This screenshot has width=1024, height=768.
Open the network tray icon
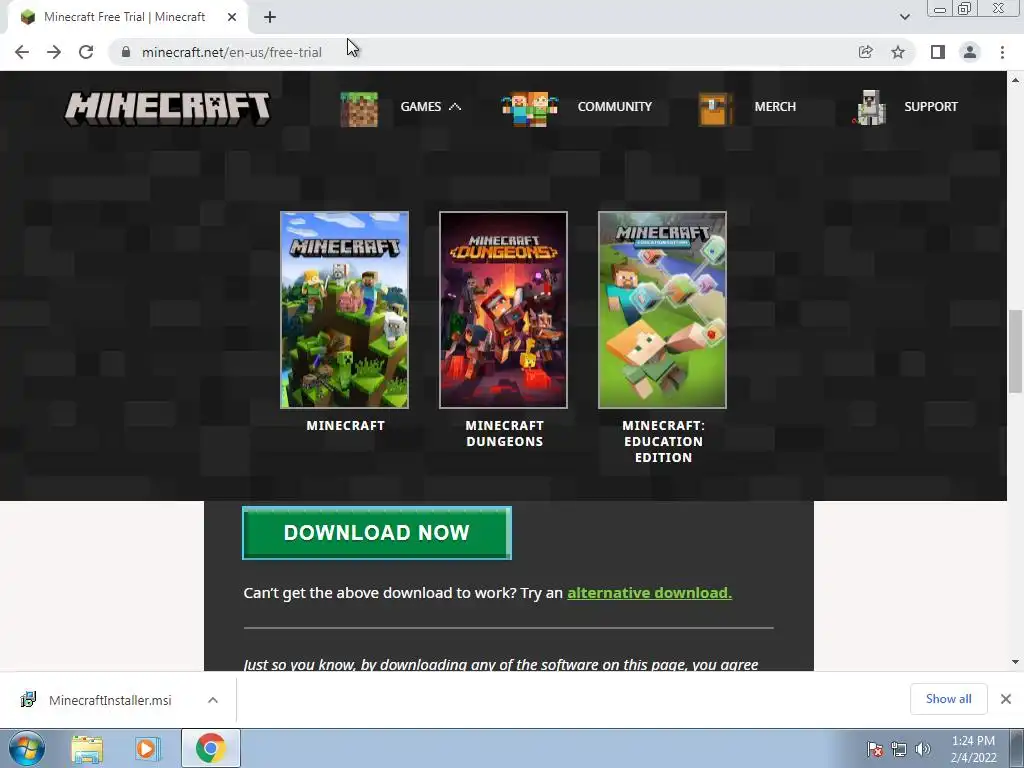(899, 749)
